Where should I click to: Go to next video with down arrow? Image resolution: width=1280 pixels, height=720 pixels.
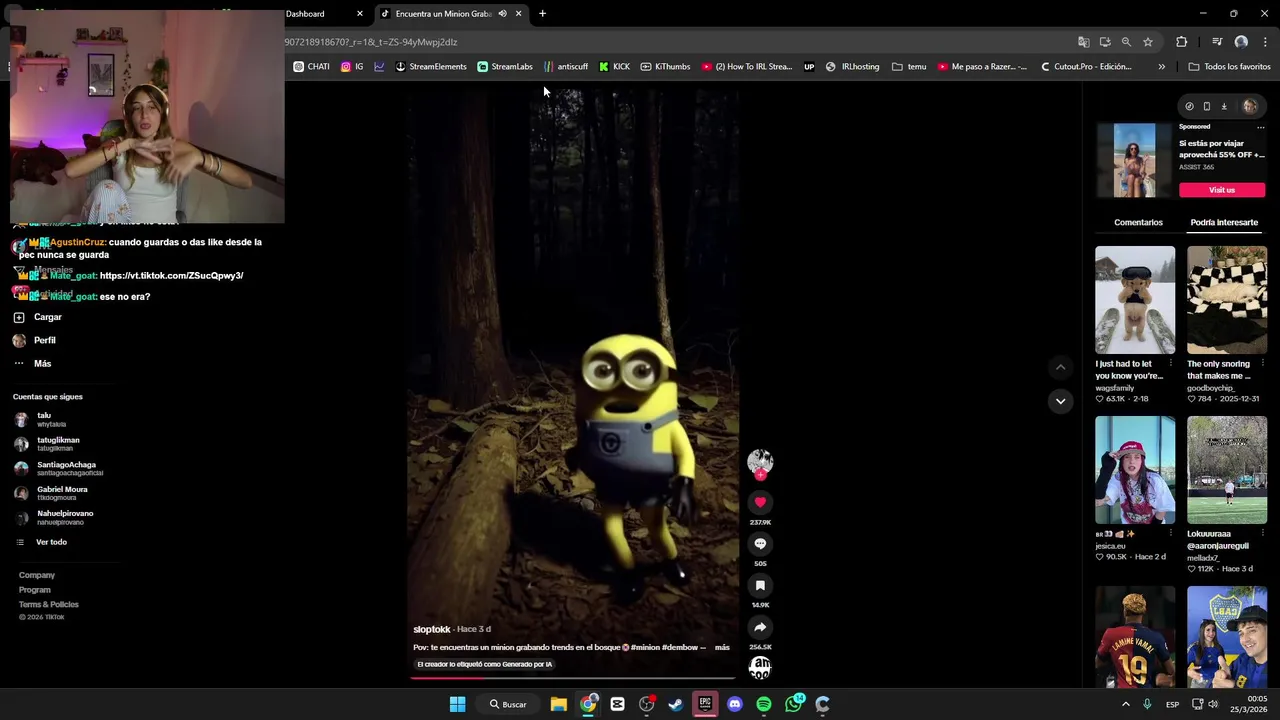click(x=1061, y=401)
